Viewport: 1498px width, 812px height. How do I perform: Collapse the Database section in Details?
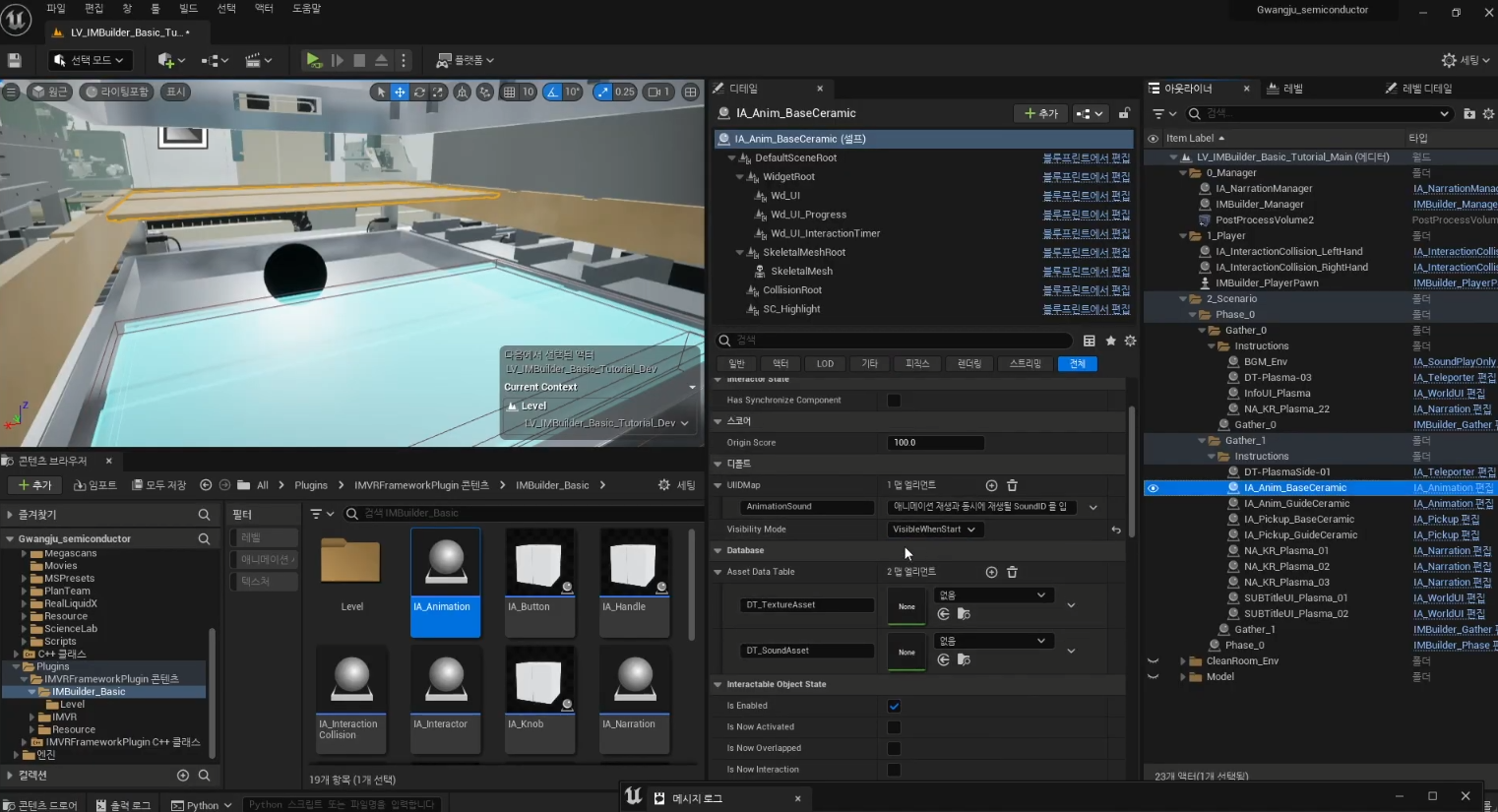718,550
